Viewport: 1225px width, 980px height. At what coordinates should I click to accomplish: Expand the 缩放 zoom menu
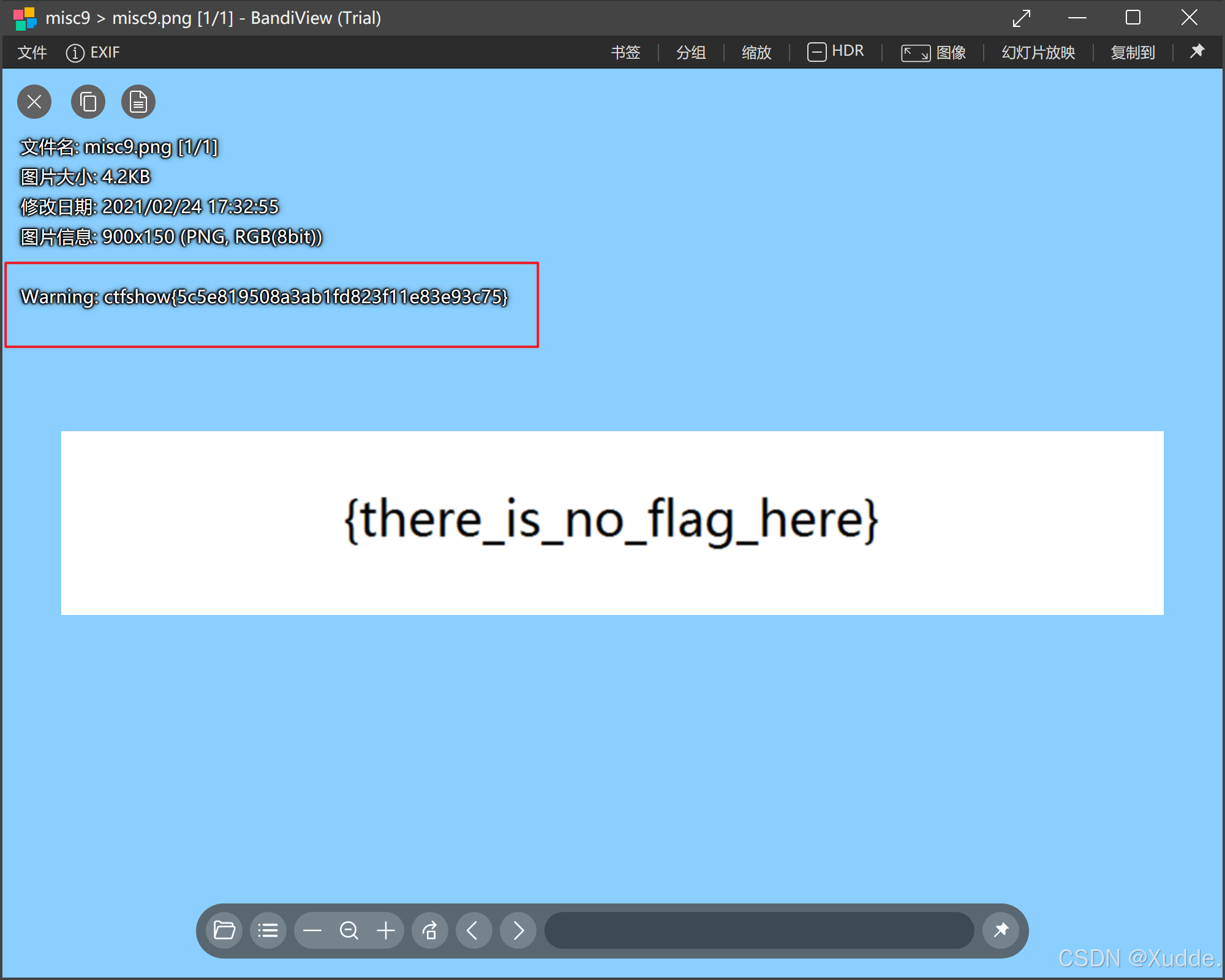point(756,53)
